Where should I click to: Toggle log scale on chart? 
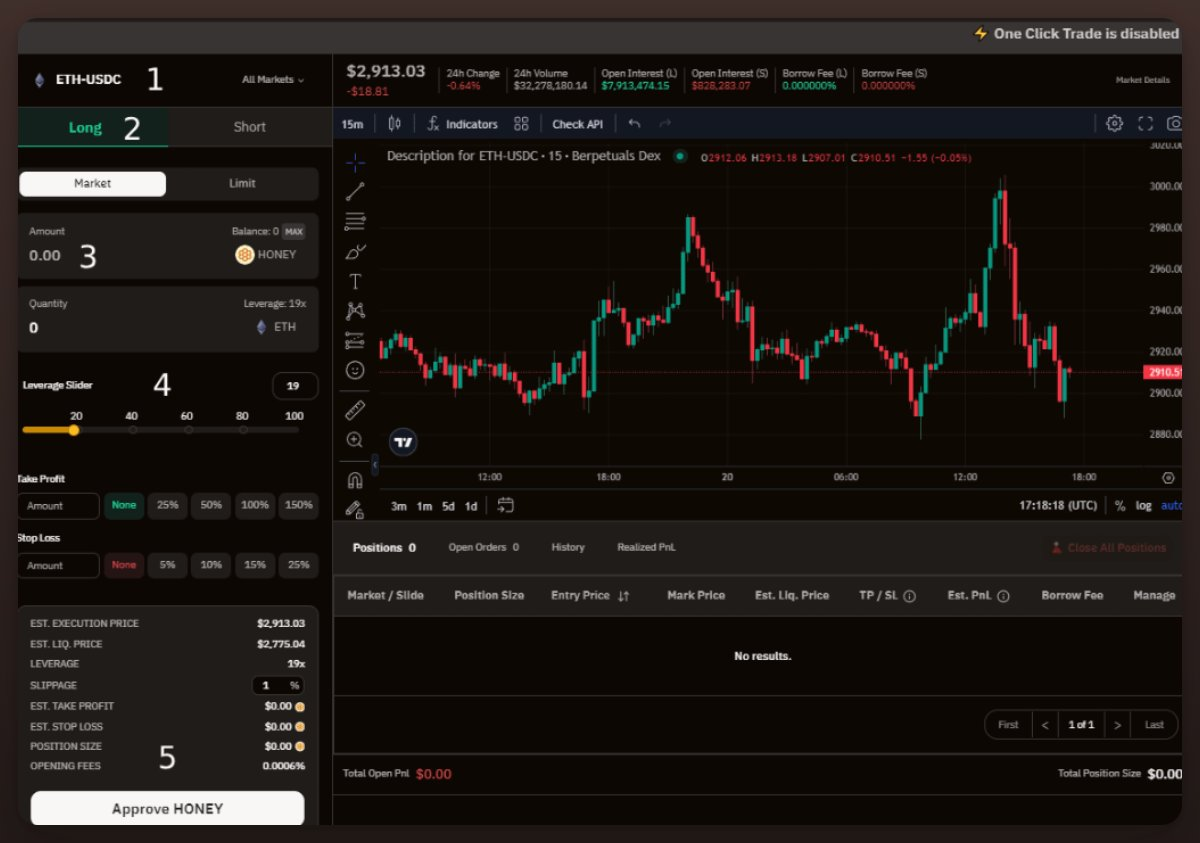pyautogui.click(x=1143, y=506)
